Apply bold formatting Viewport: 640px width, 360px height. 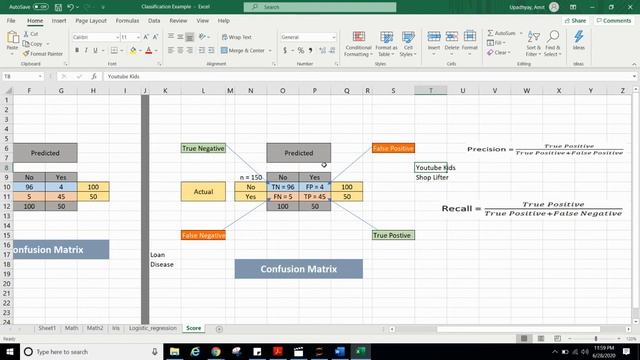(77, 50)
